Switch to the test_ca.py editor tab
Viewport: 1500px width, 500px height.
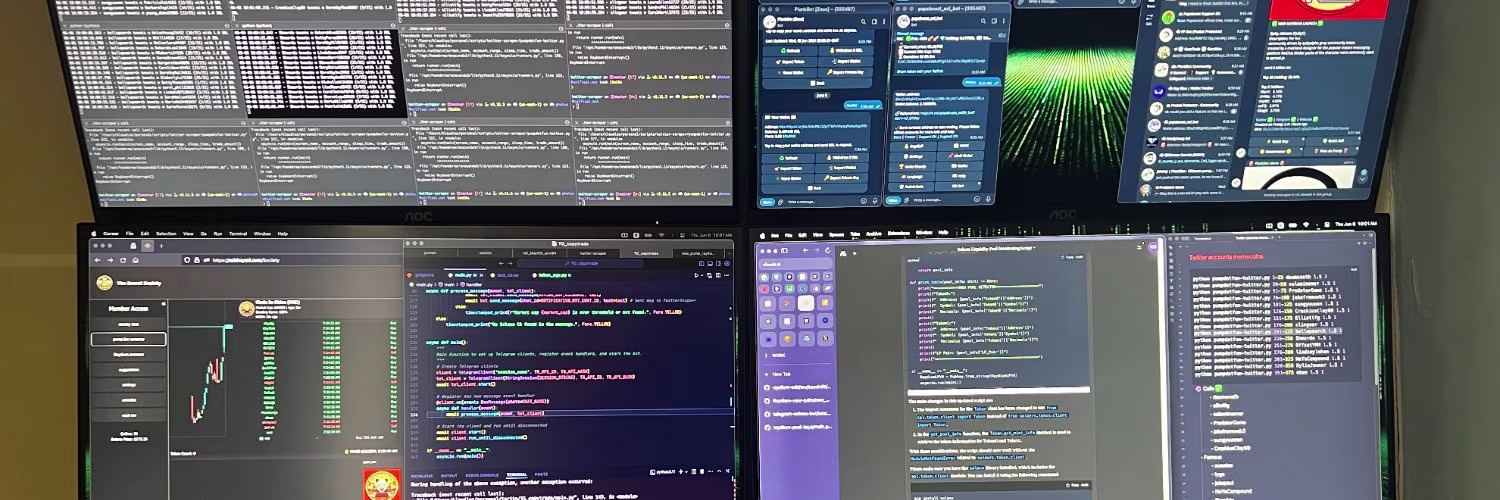tap(505, 275)
